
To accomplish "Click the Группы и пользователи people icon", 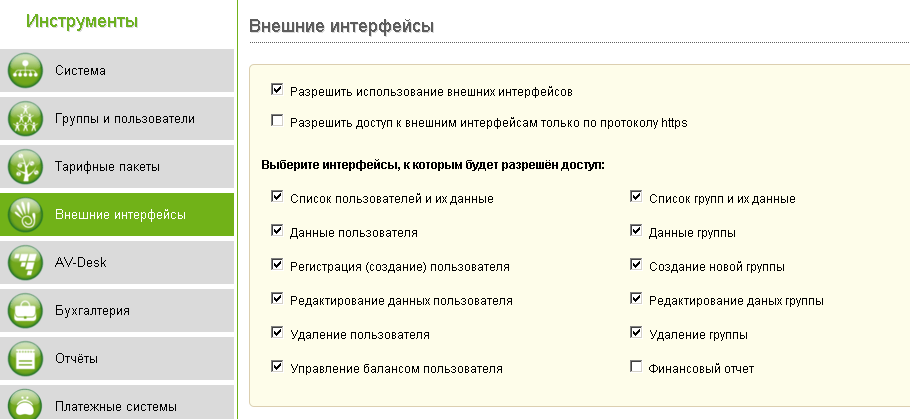I will [25, 119].
